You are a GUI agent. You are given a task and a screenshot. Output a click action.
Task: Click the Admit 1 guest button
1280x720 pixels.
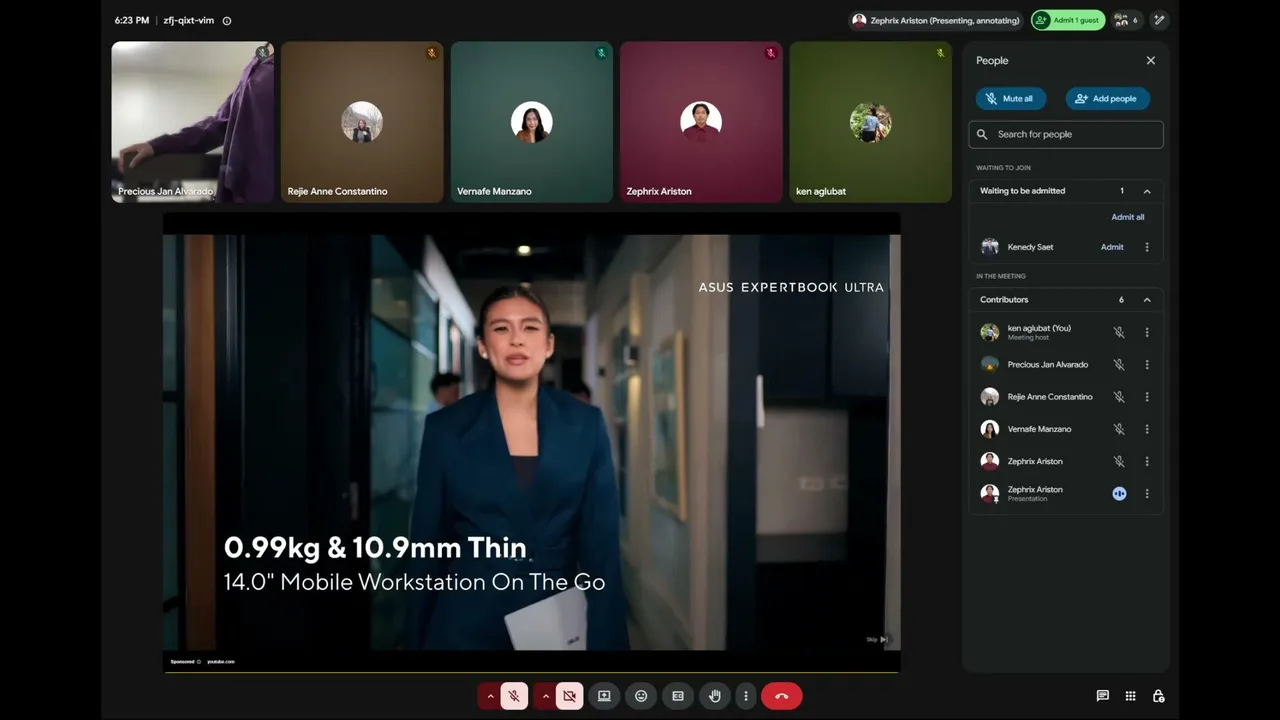tap(1068, 20)
